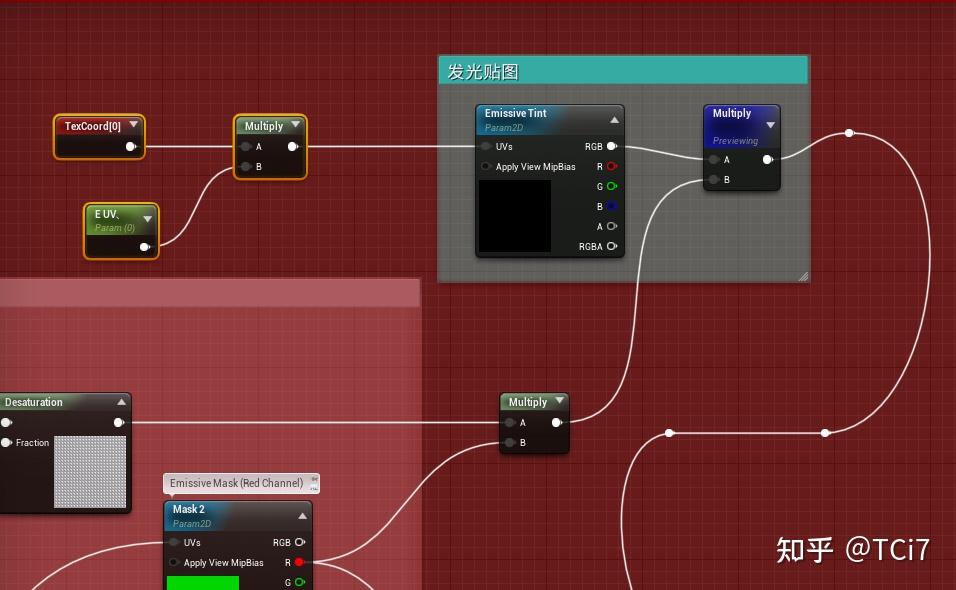Toggle pin on Emissive Mask comment bubble
The width and height of the screenshot is (956, 590).
tap(314, 480)
